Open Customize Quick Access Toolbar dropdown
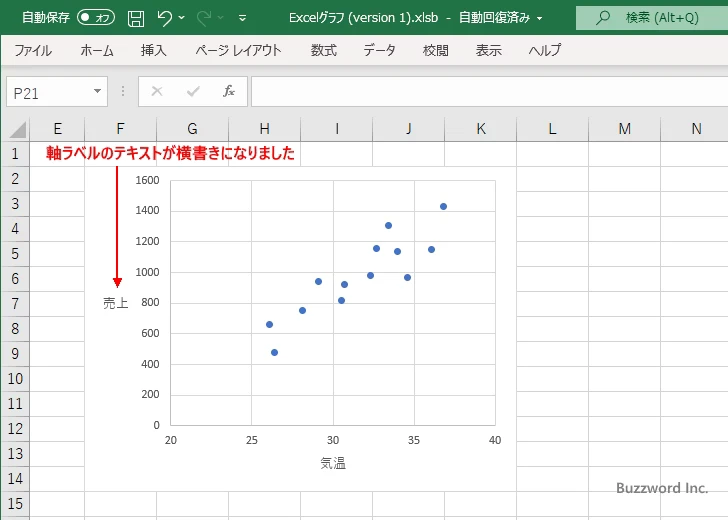 242,18
